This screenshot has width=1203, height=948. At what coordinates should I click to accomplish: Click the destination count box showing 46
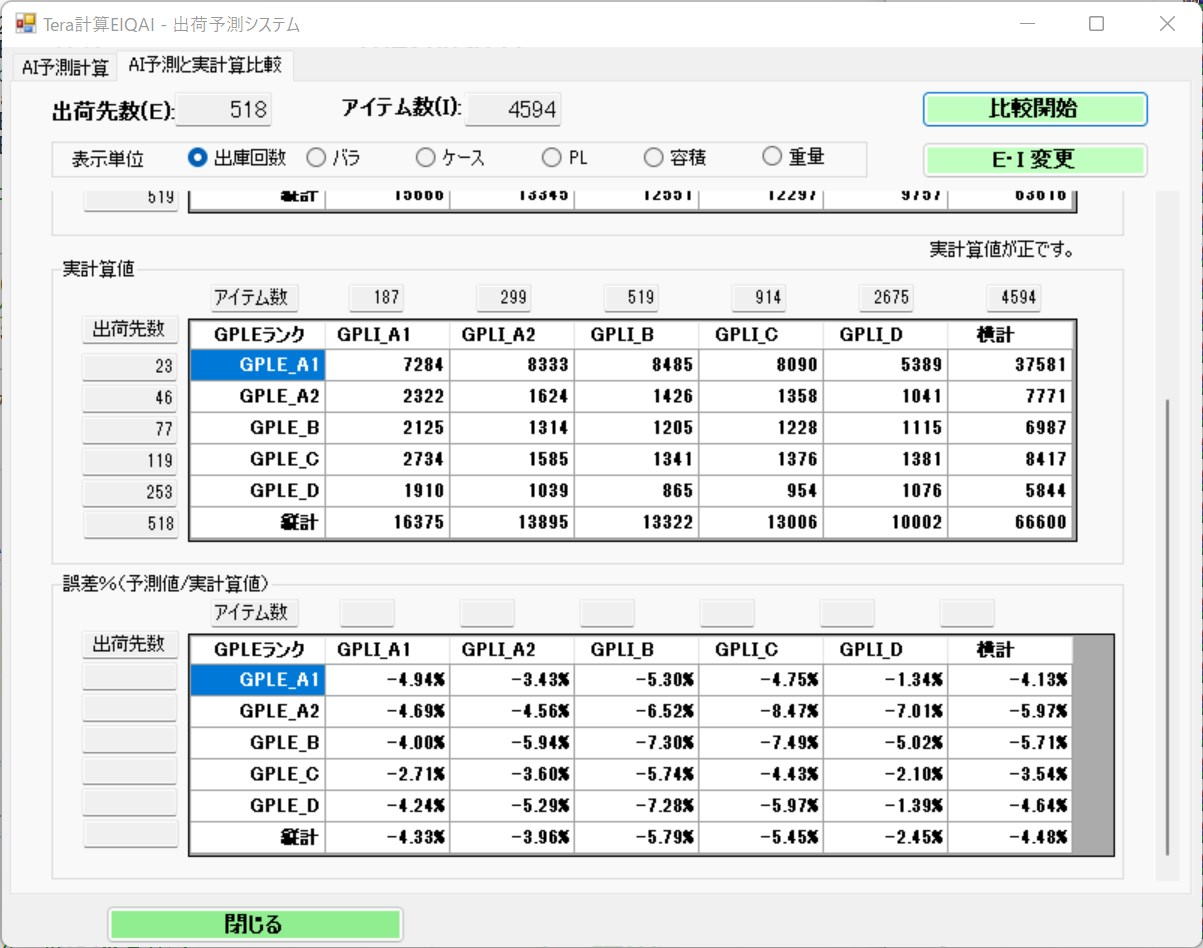click(129, 398)
